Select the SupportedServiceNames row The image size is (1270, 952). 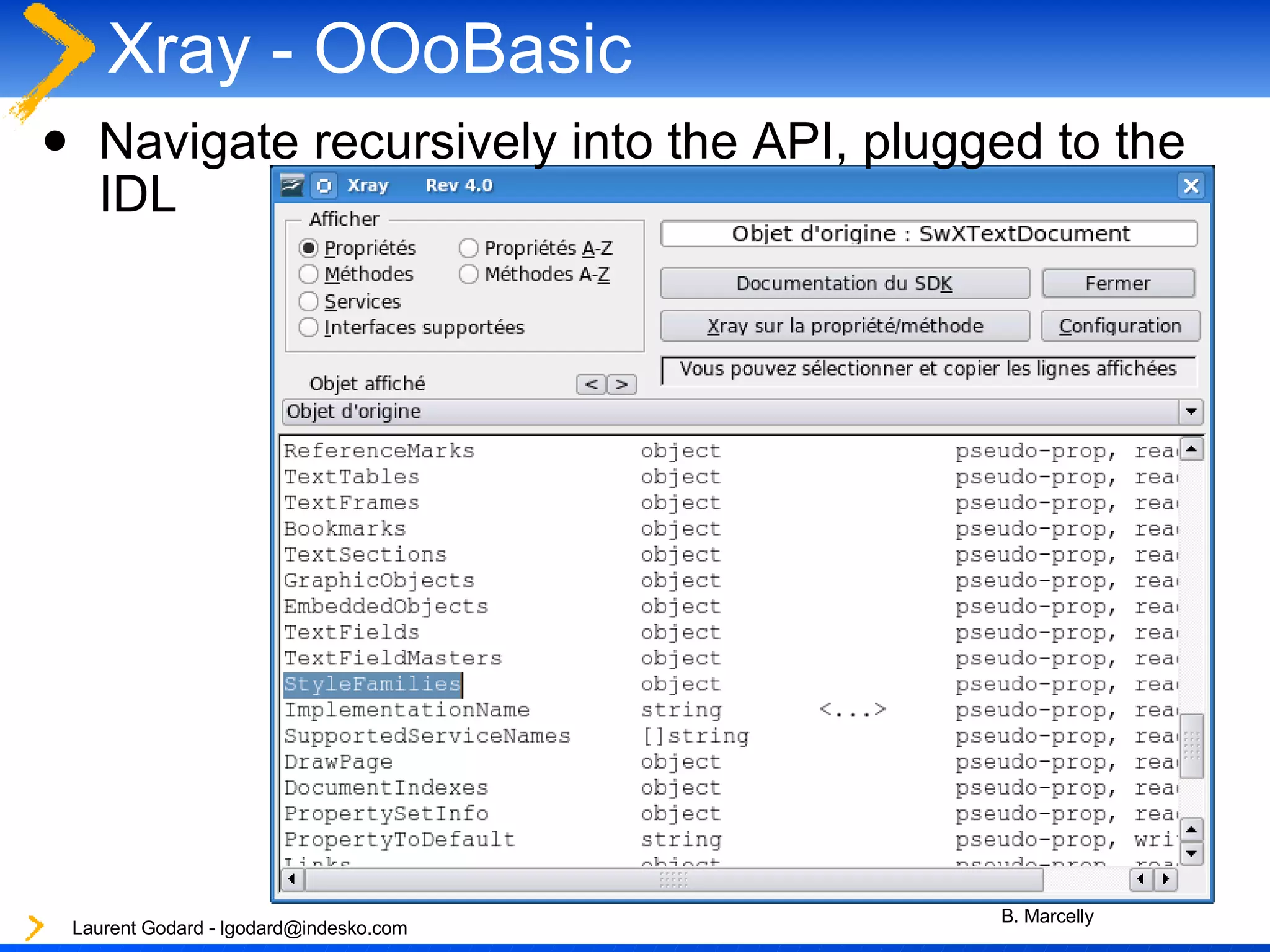coord(730,736)
